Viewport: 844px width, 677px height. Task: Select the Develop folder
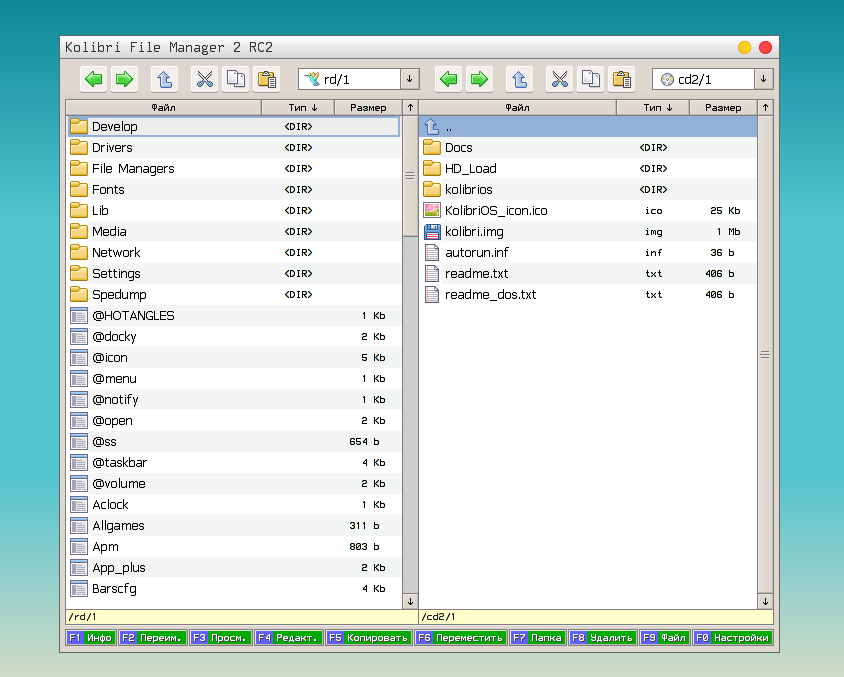coord(115,127)
